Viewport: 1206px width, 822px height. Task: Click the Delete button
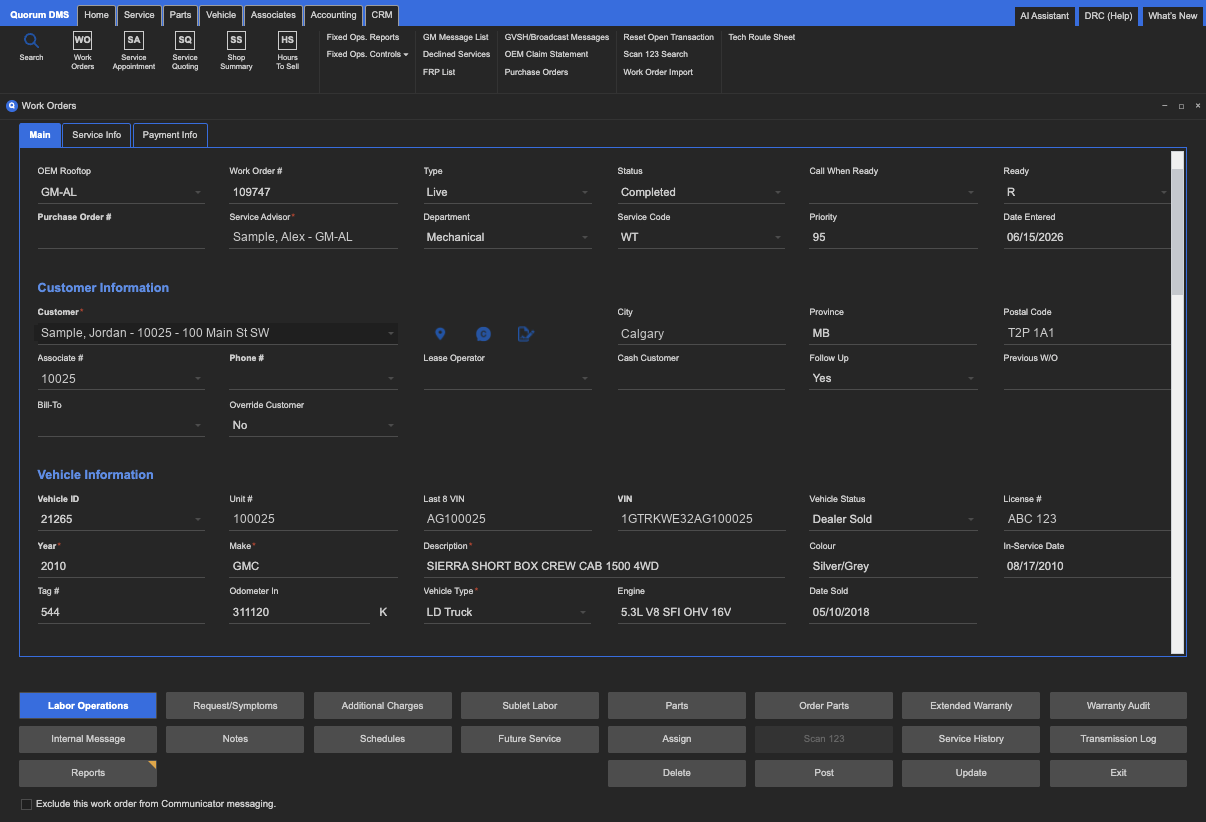[677, 773]
